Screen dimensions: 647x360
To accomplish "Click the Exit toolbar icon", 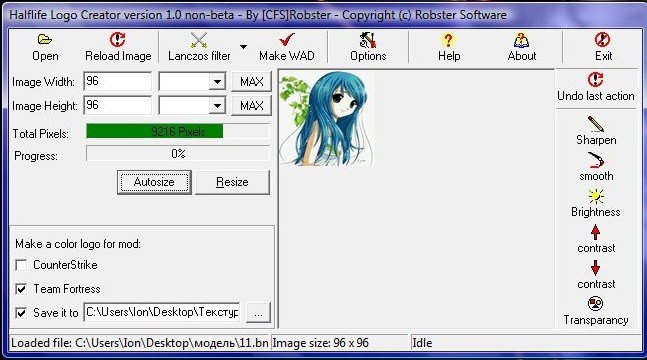I will coord(602,40).
